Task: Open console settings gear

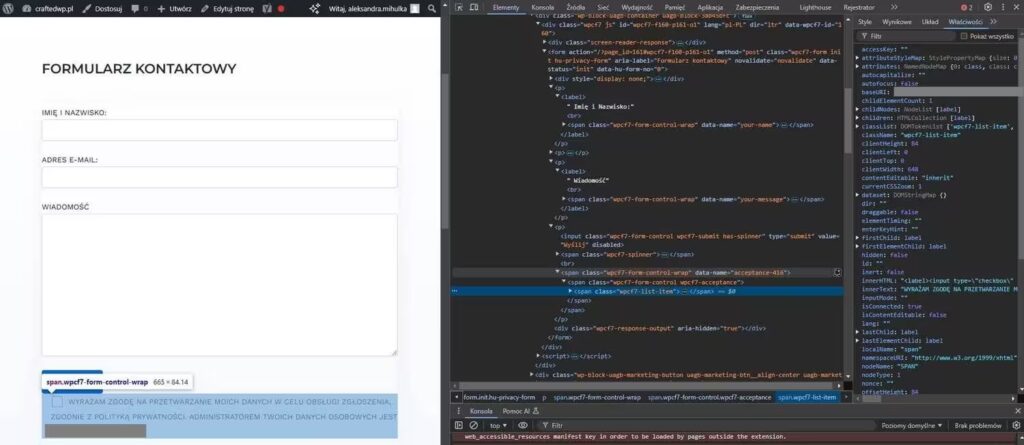Action: [1016, 425]
